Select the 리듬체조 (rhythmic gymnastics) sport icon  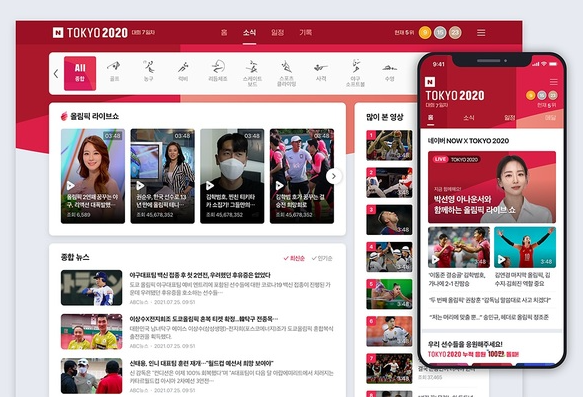point(218,71)
